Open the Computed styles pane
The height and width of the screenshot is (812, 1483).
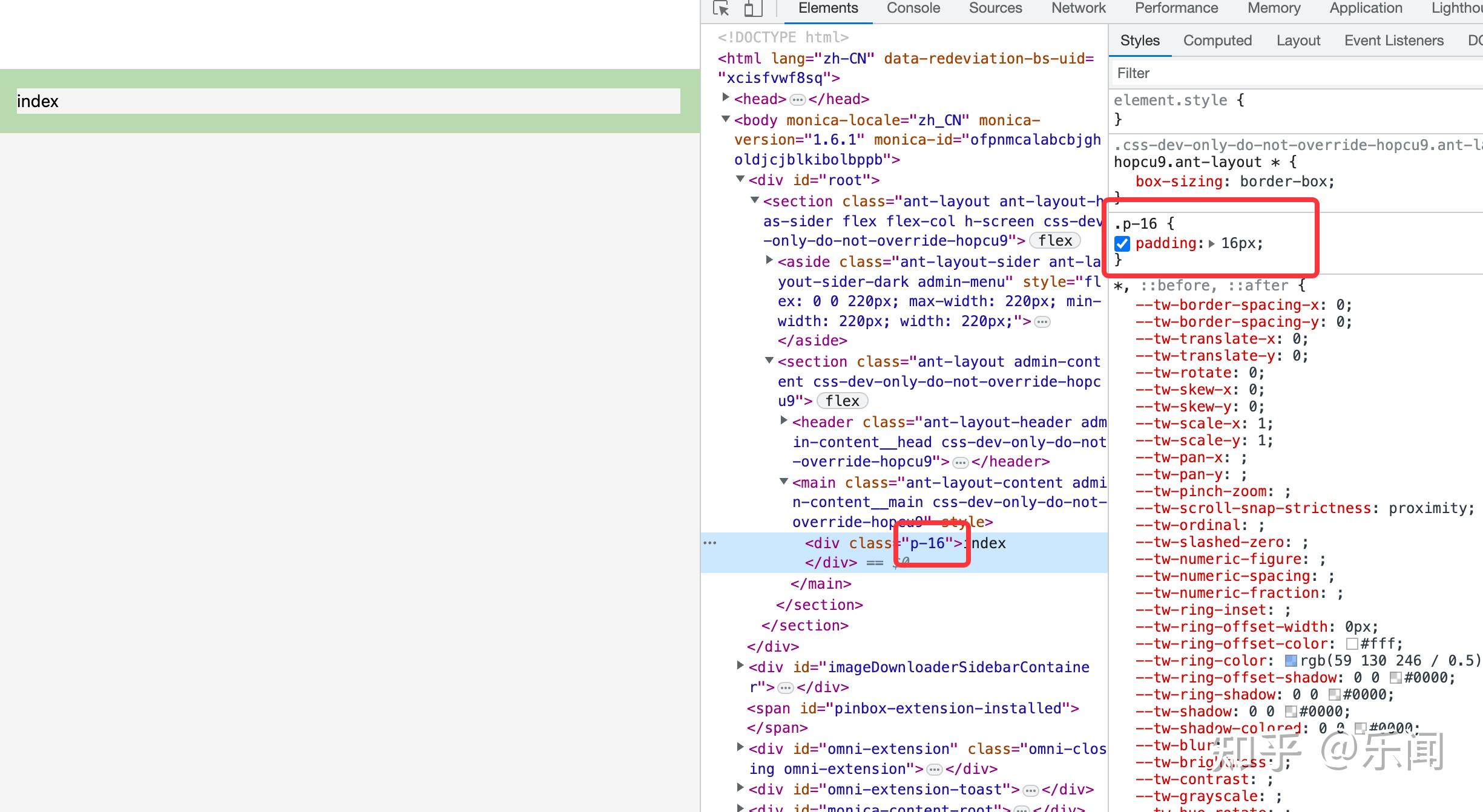tap(1217, 41)
